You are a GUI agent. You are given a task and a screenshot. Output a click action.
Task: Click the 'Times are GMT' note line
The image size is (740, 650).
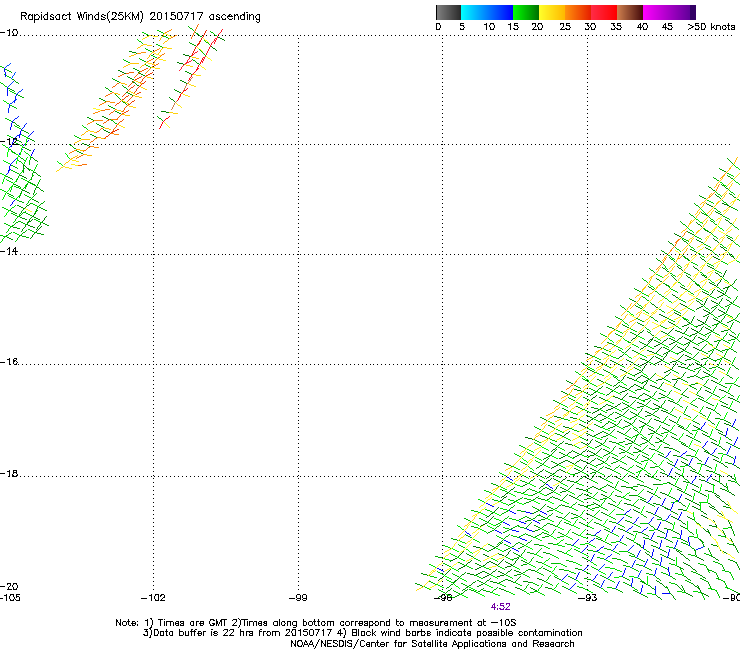[316, 623]
